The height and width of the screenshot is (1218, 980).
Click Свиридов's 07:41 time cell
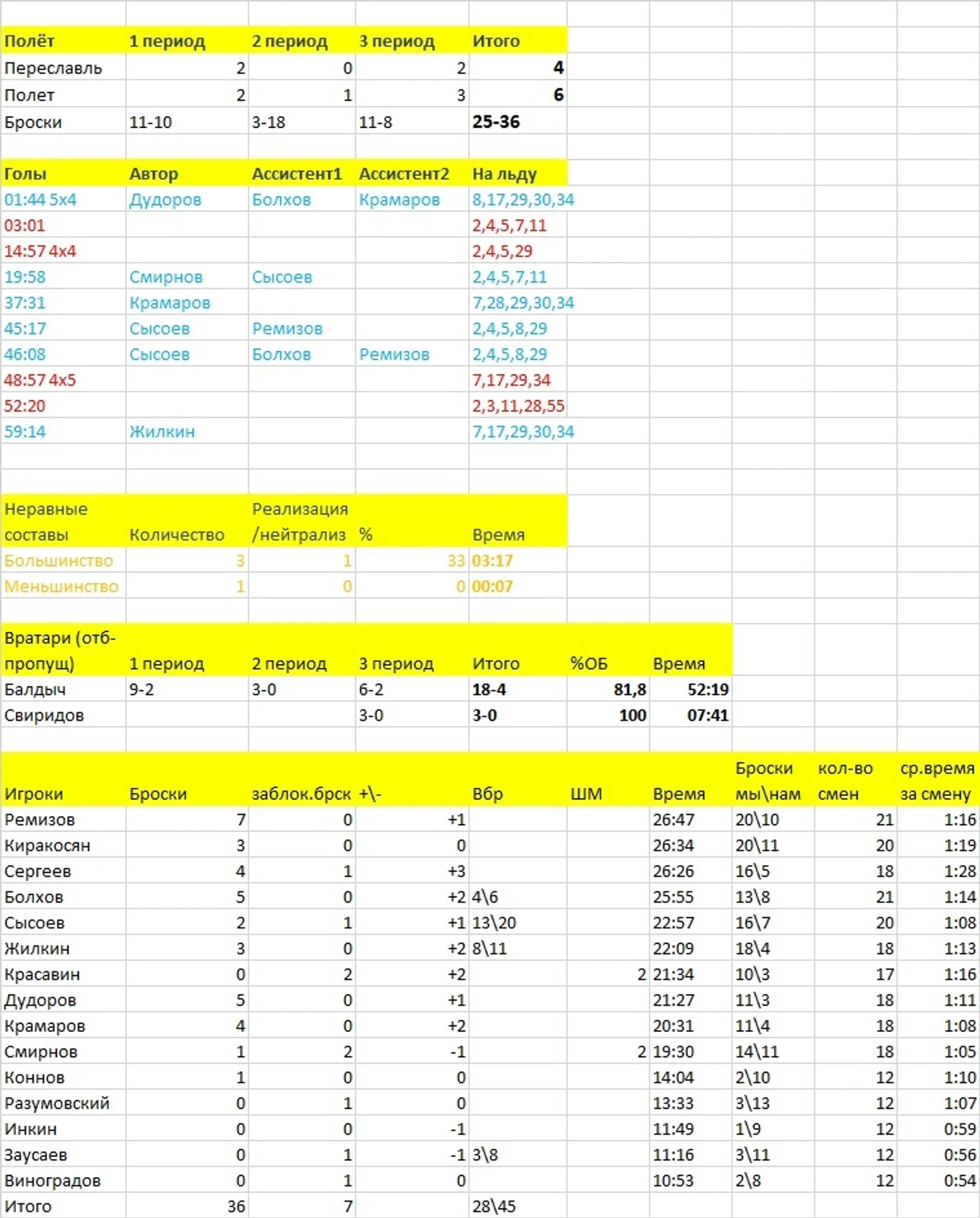point(691,715)
